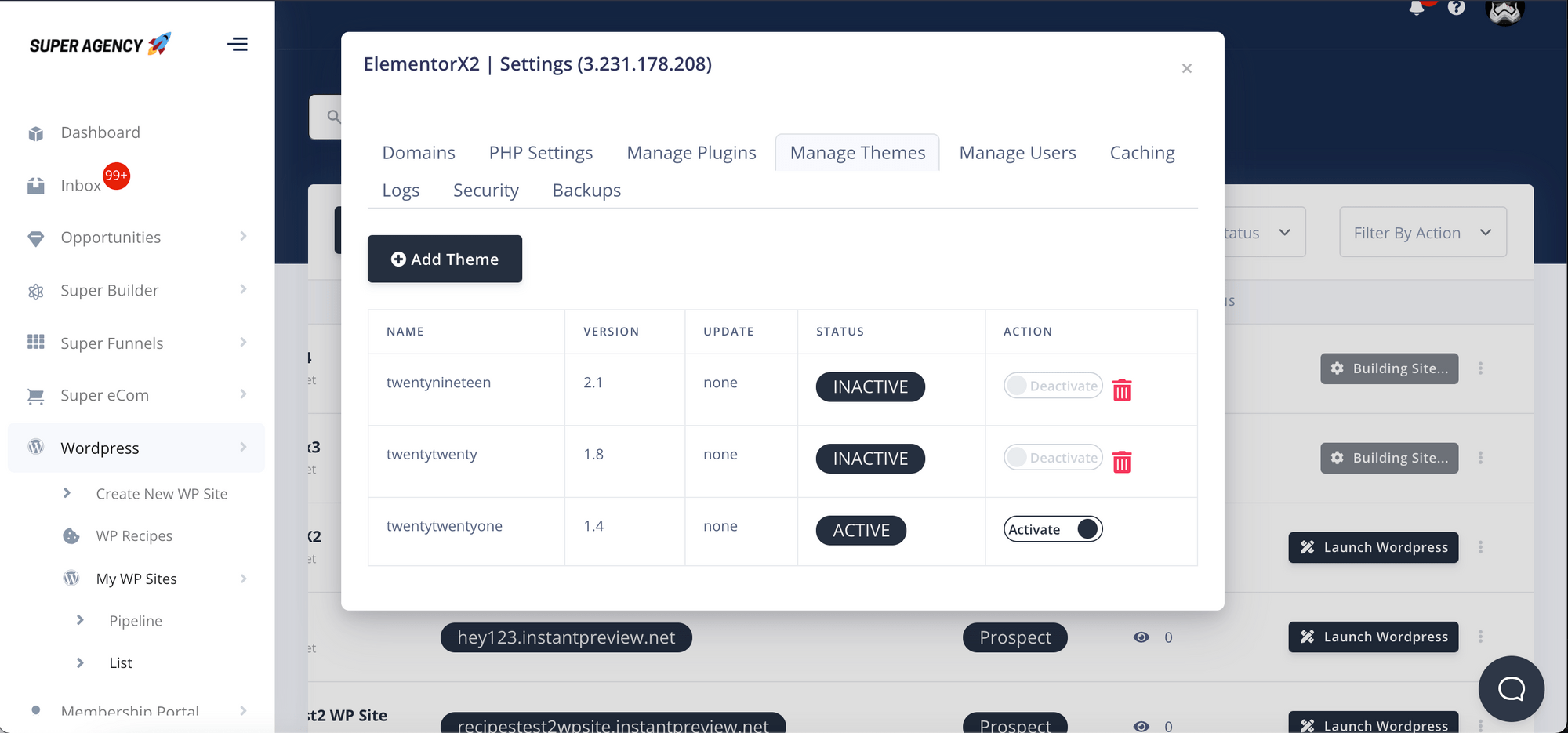Open the Backups tab

tap(586, 191)
